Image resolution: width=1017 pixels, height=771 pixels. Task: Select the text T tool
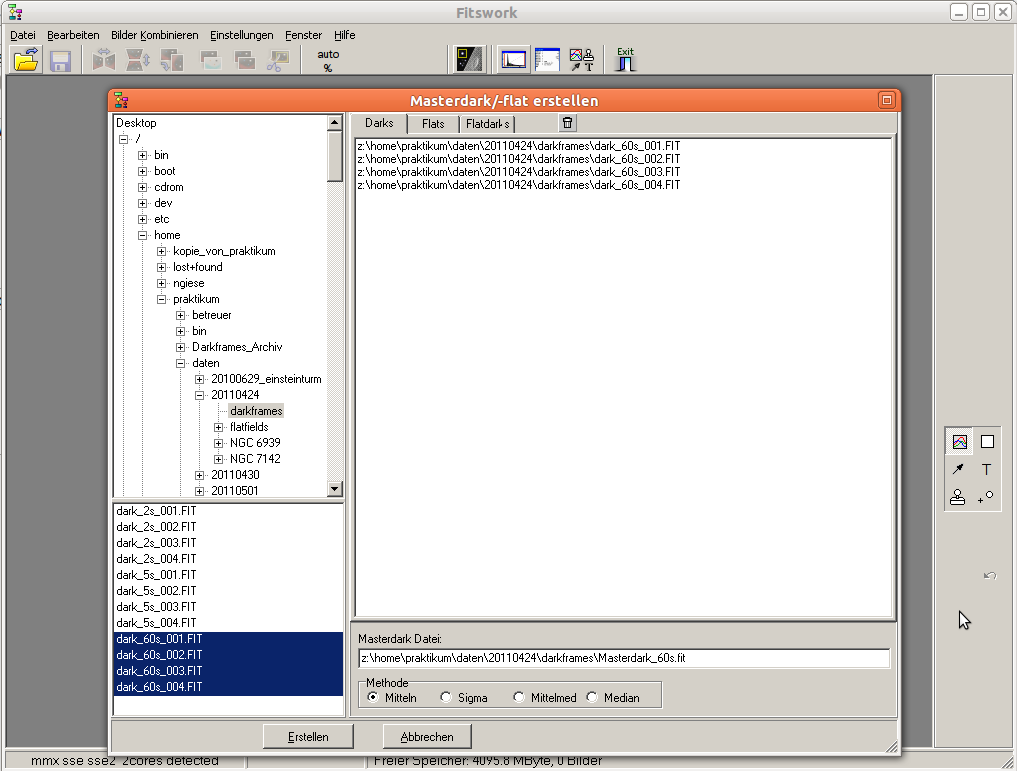[x=987, y=469]
